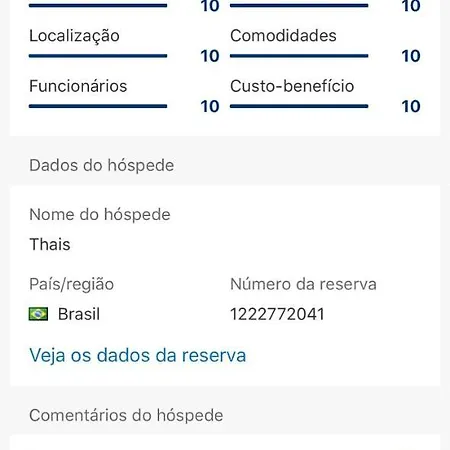450x450 pixels.
Task: Click the Brazil flag icon
Action: click(38, 314)
